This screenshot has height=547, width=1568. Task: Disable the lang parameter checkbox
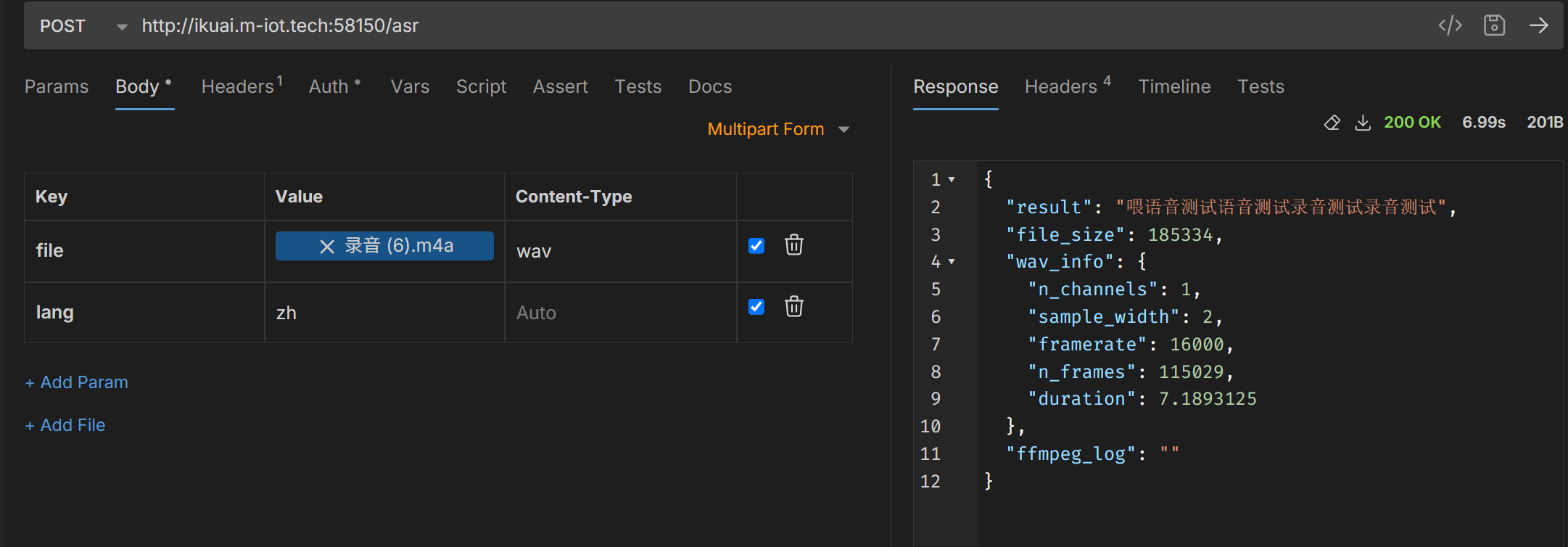[x=756, y=307]
